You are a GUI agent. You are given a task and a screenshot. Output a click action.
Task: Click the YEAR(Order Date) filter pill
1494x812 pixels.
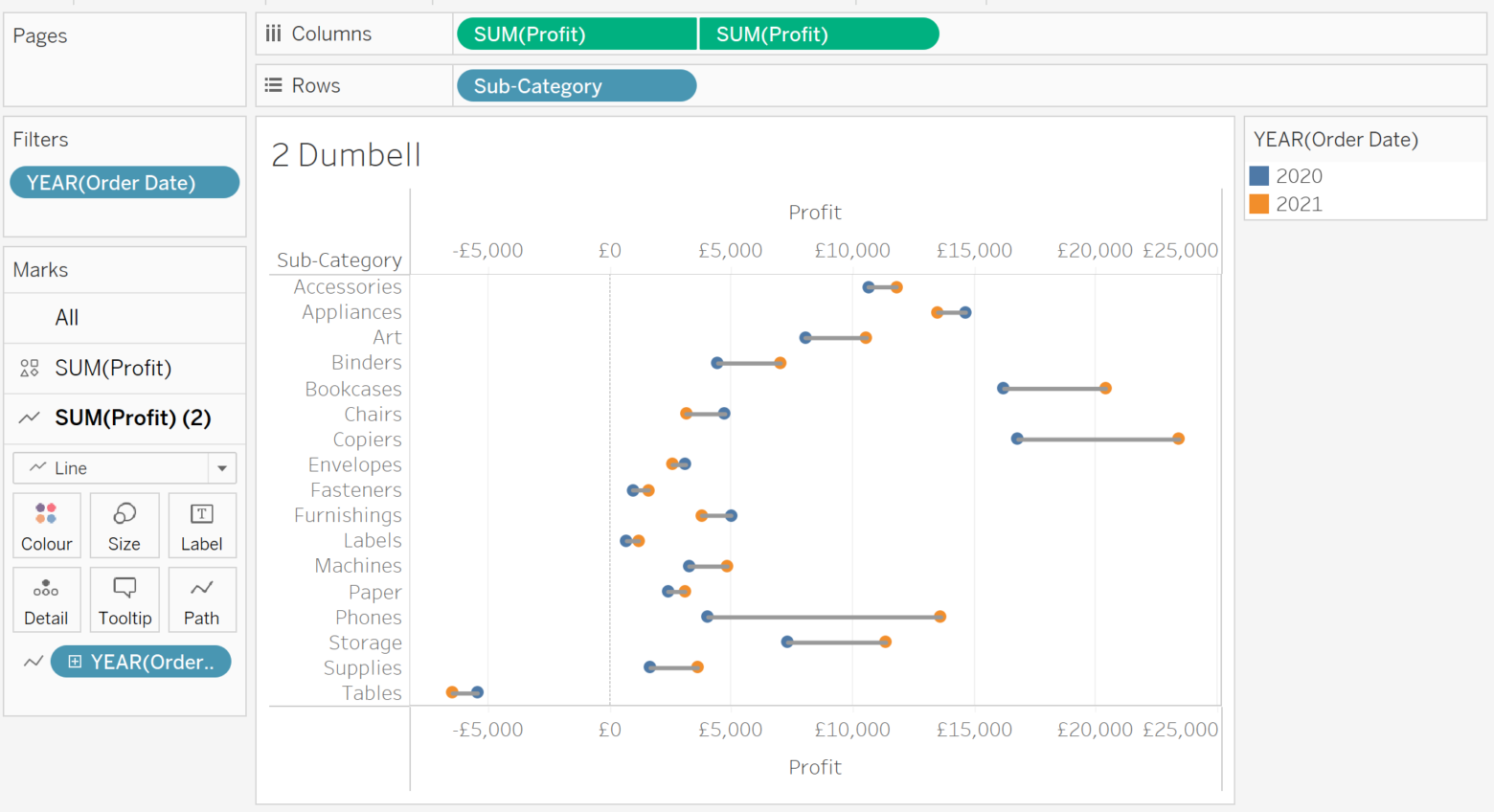(124, 182)
